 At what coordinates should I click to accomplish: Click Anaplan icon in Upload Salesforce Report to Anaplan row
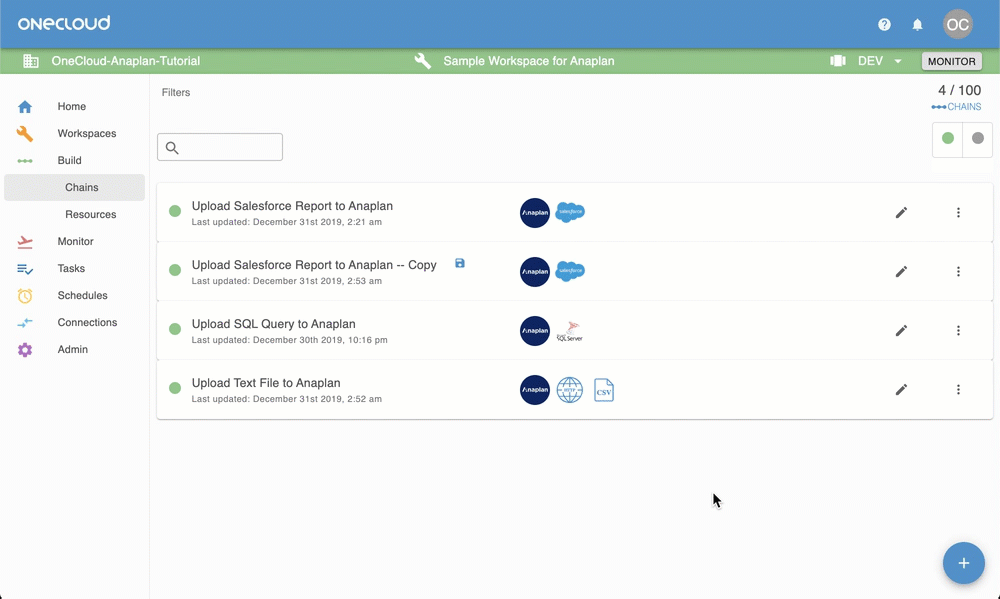534,213
